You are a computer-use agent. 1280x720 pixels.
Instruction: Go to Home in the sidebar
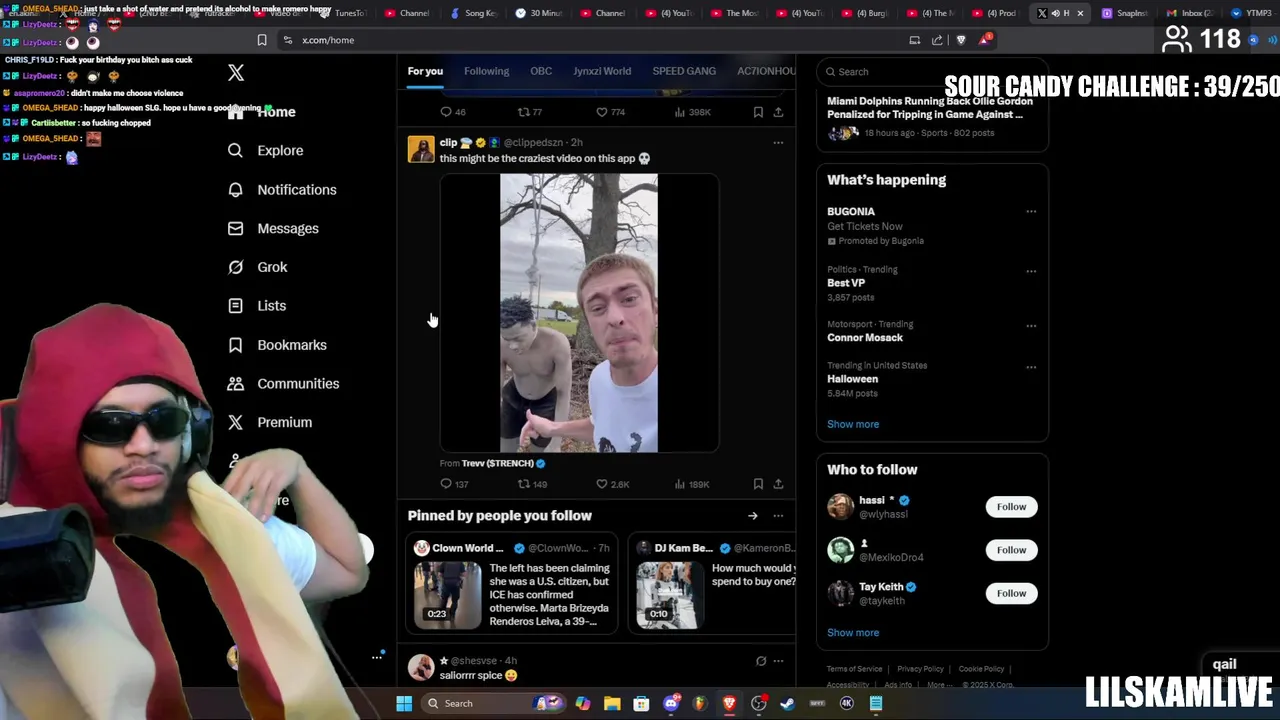(261, 112)
